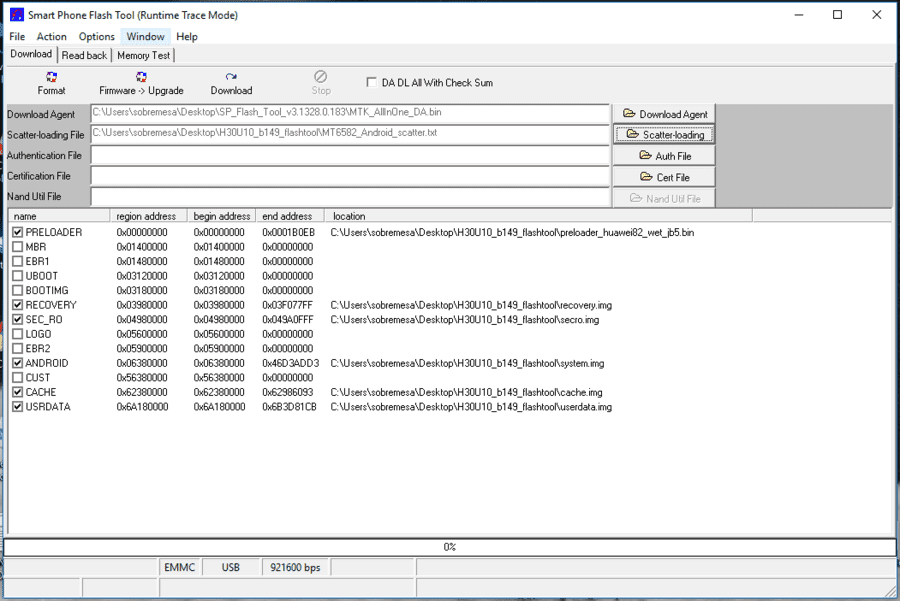Sort by the name column header
Viewport: 900px width, 601px height.
59,216
